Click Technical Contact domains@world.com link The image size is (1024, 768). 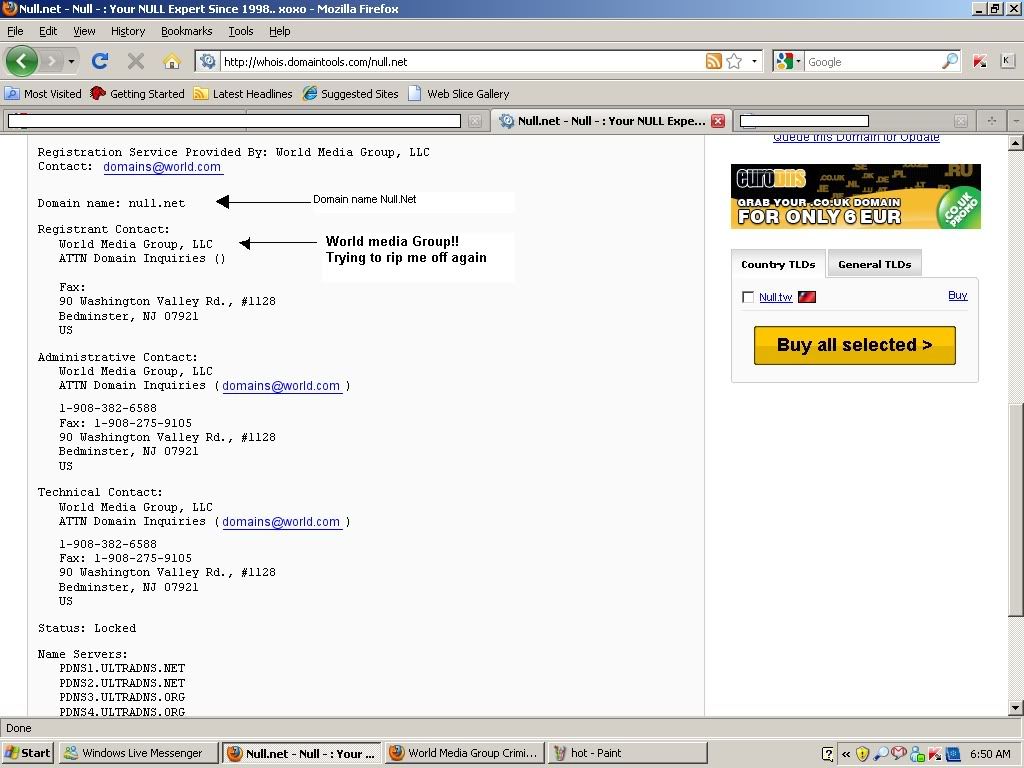(x=281, y=522)
